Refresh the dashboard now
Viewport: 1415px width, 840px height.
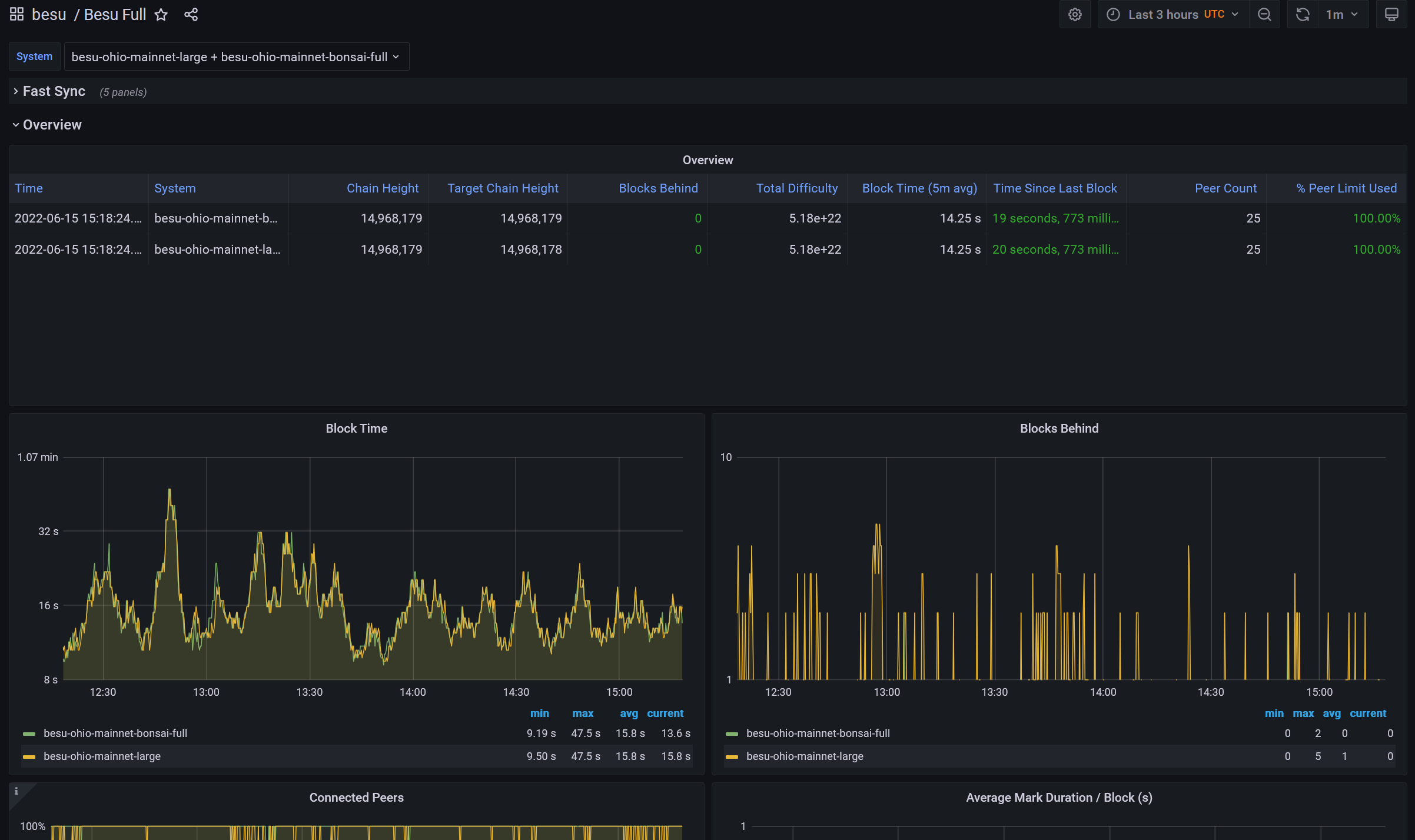1303,15
